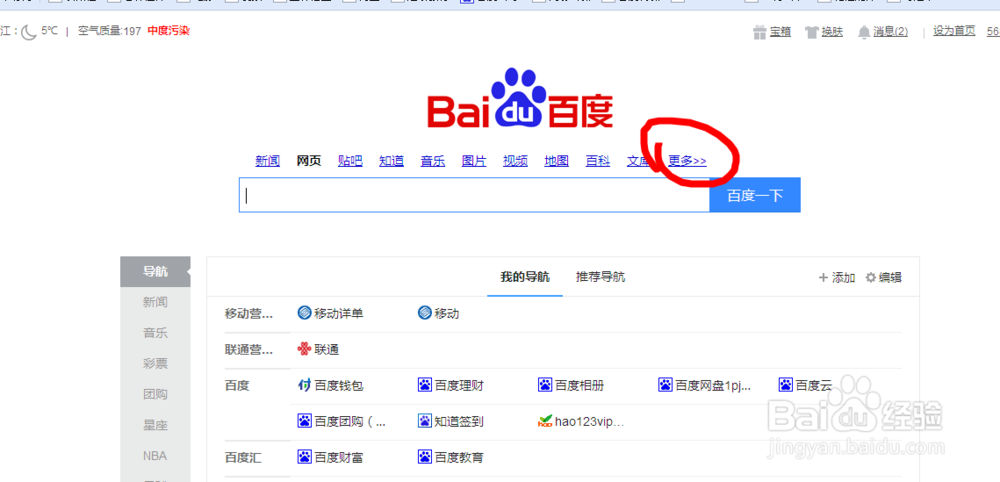
Task: Open the 图片 link
Action: [x=474, y=161]
